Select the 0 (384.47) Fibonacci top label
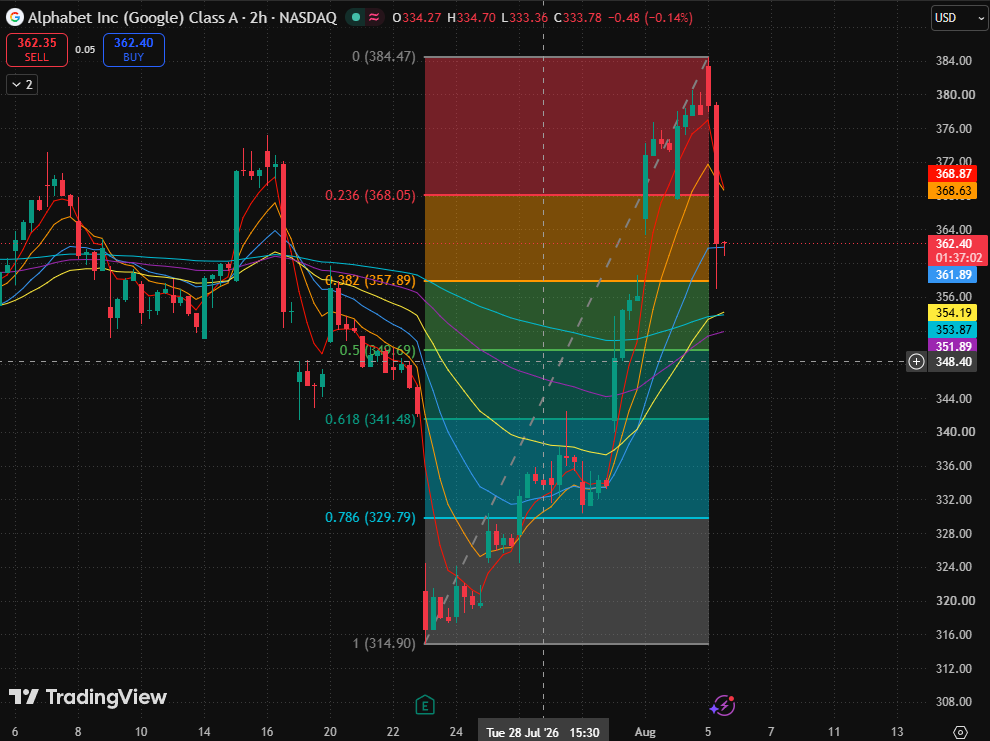Screen dimensions: 990x741 (384, 57)
